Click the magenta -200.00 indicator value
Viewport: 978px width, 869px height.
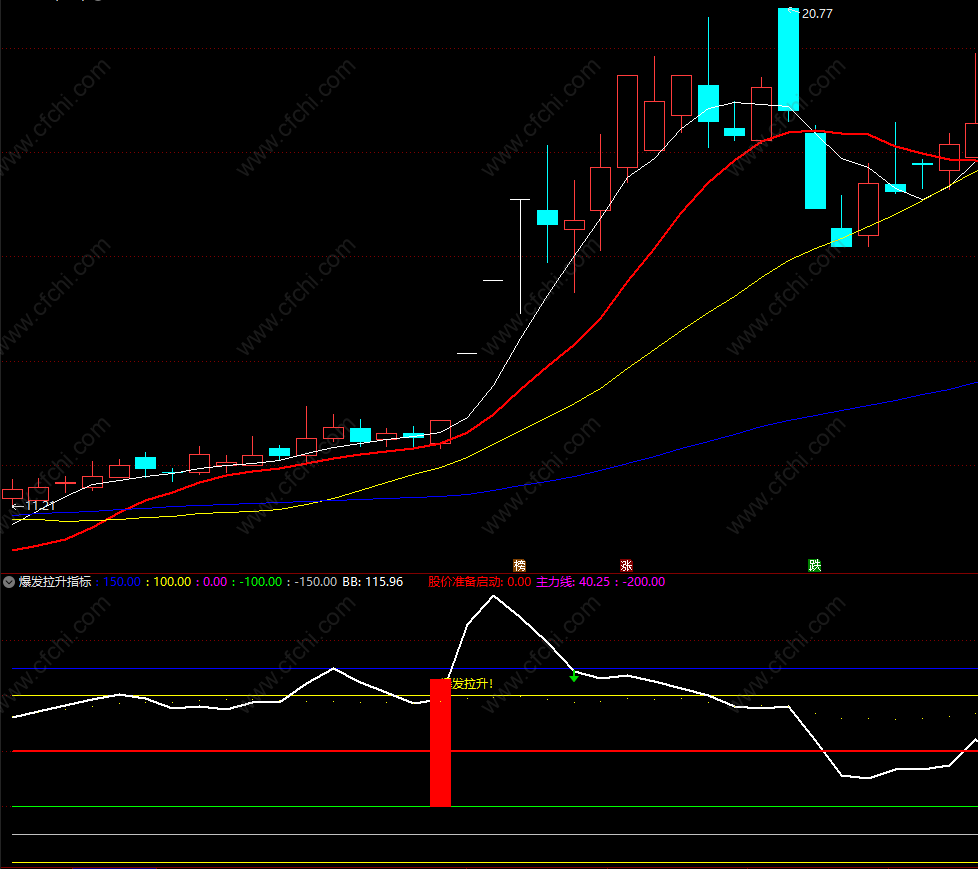pyautogui.click(x=643, y=582)
